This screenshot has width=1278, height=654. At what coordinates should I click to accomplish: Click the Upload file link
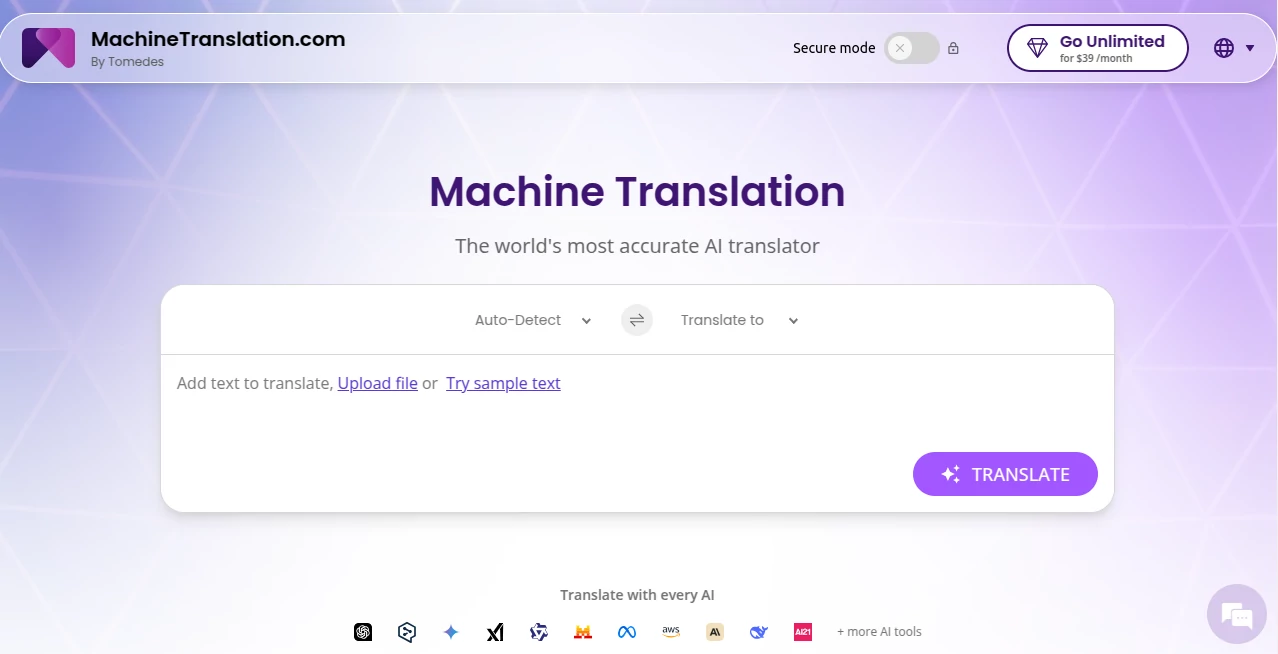[x=377, y=383]
